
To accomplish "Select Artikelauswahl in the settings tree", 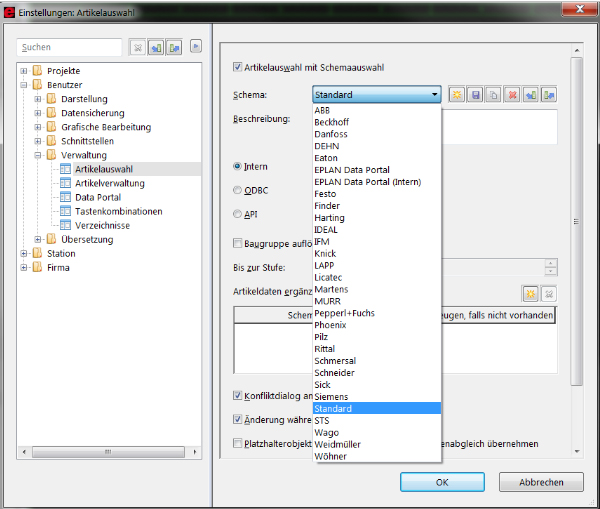I will (104, 169).
